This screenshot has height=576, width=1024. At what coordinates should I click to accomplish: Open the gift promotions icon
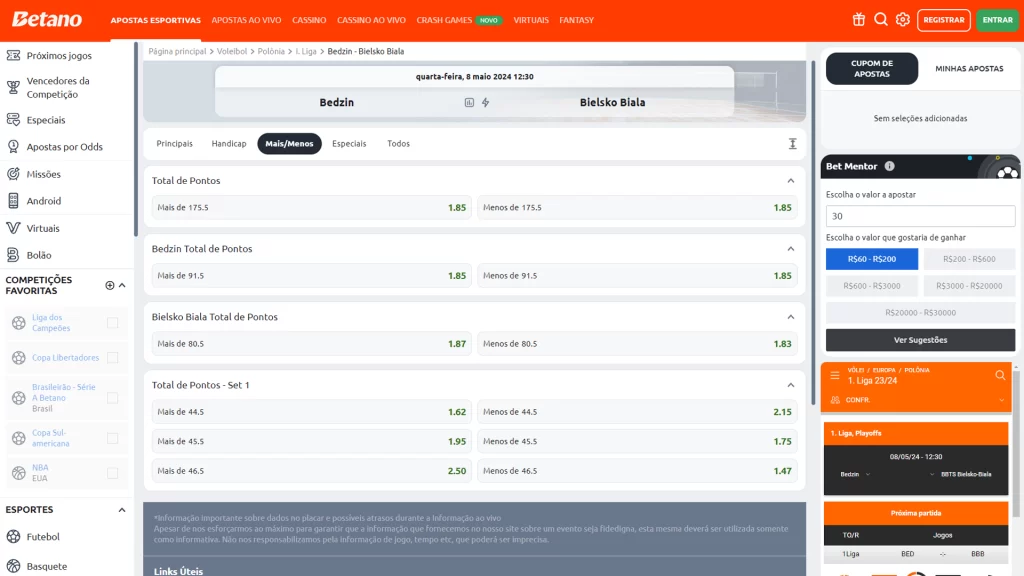coord(858,20)
